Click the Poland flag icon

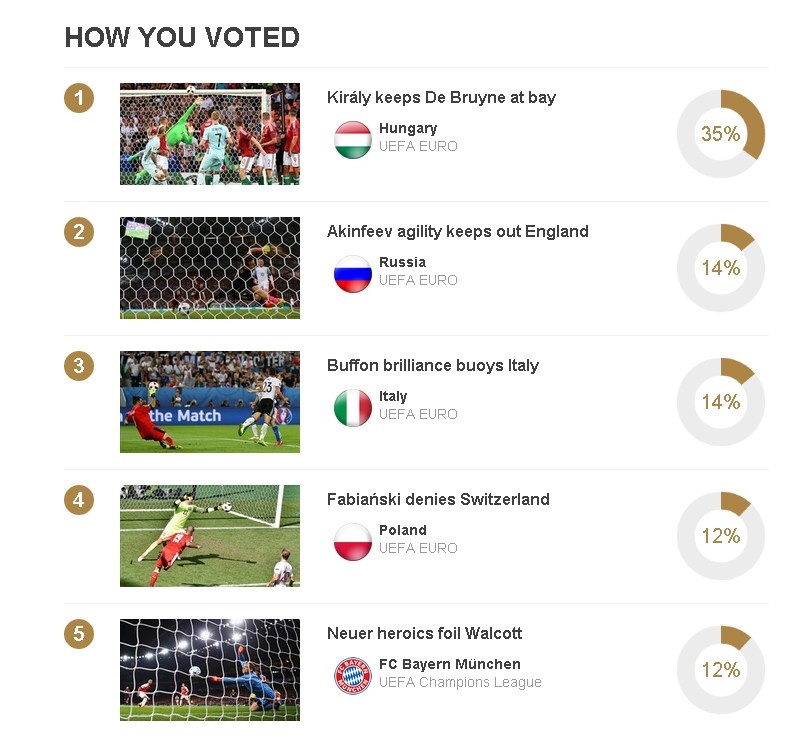(353, 541)
